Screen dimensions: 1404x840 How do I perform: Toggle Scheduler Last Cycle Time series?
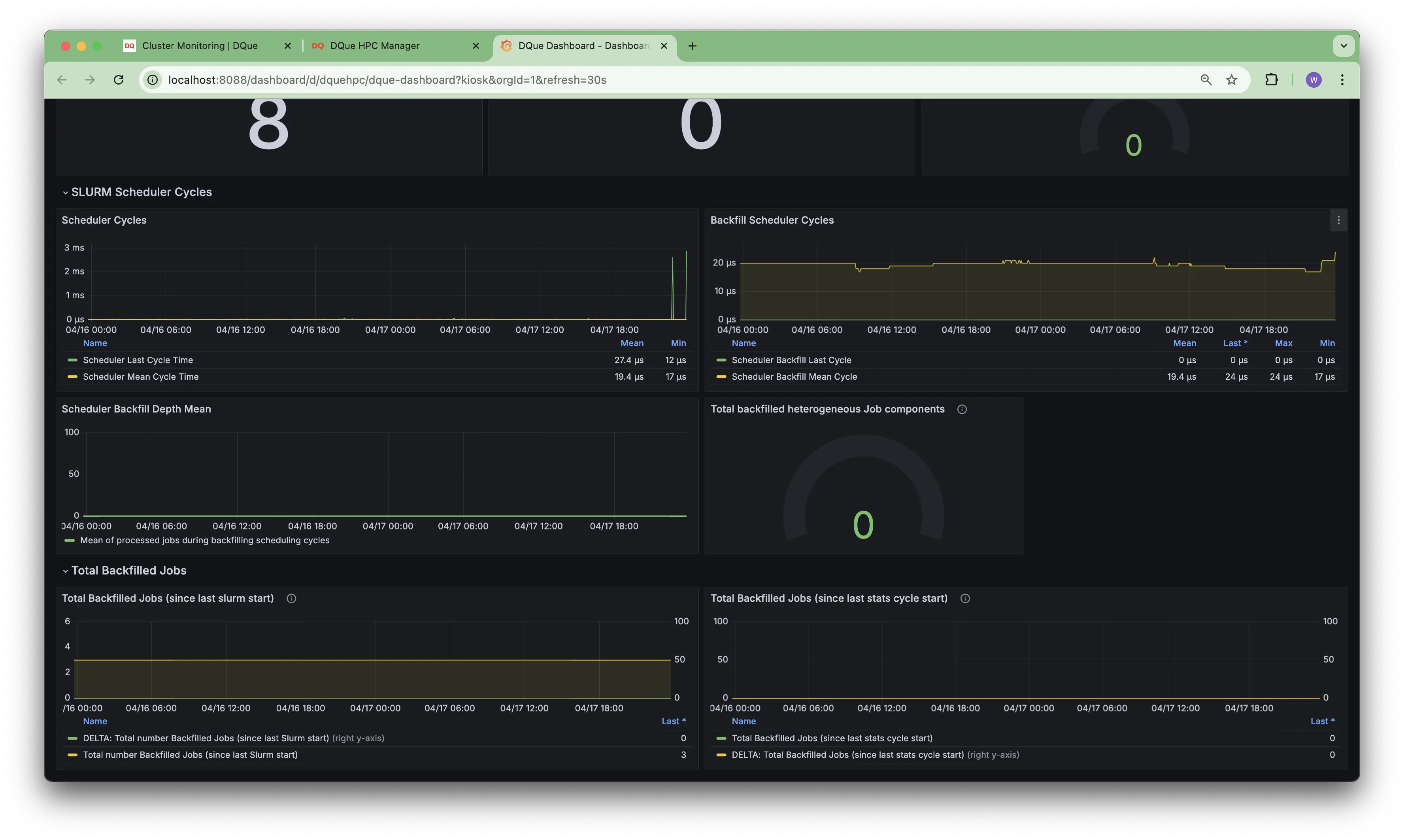click(138, 360)
